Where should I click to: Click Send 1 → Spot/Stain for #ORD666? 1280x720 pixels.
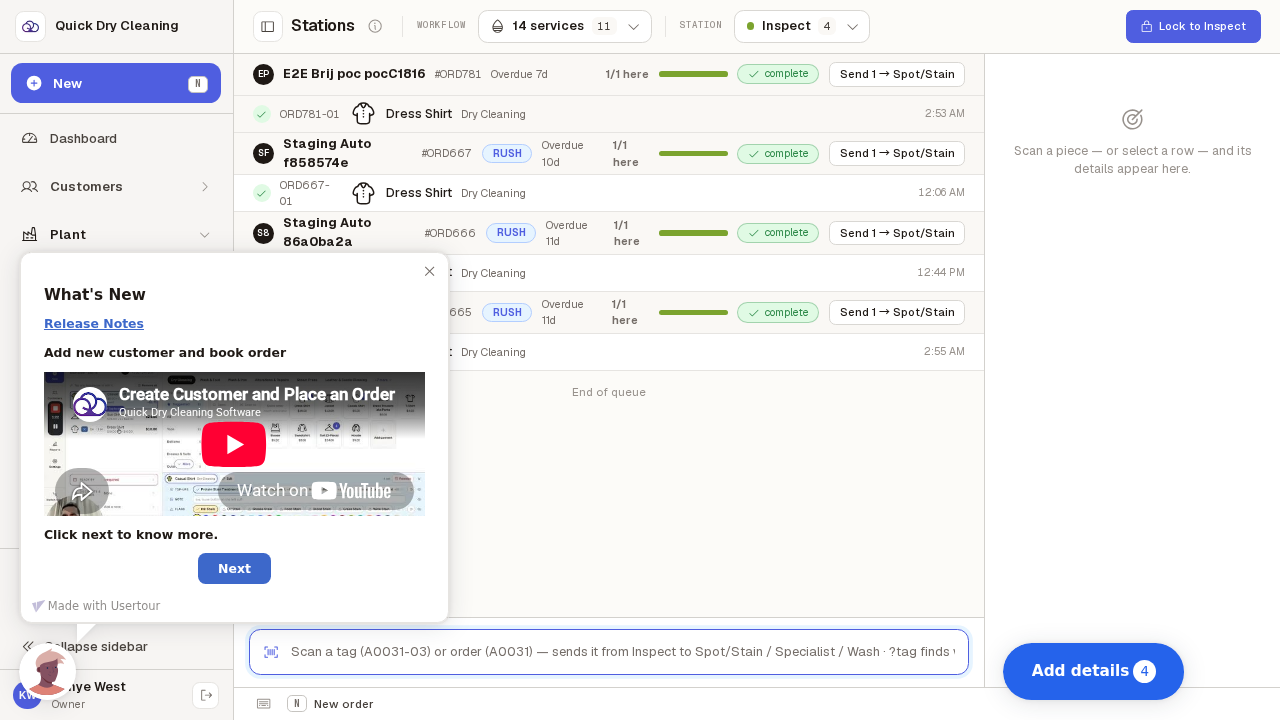click(x=897, y=233)
